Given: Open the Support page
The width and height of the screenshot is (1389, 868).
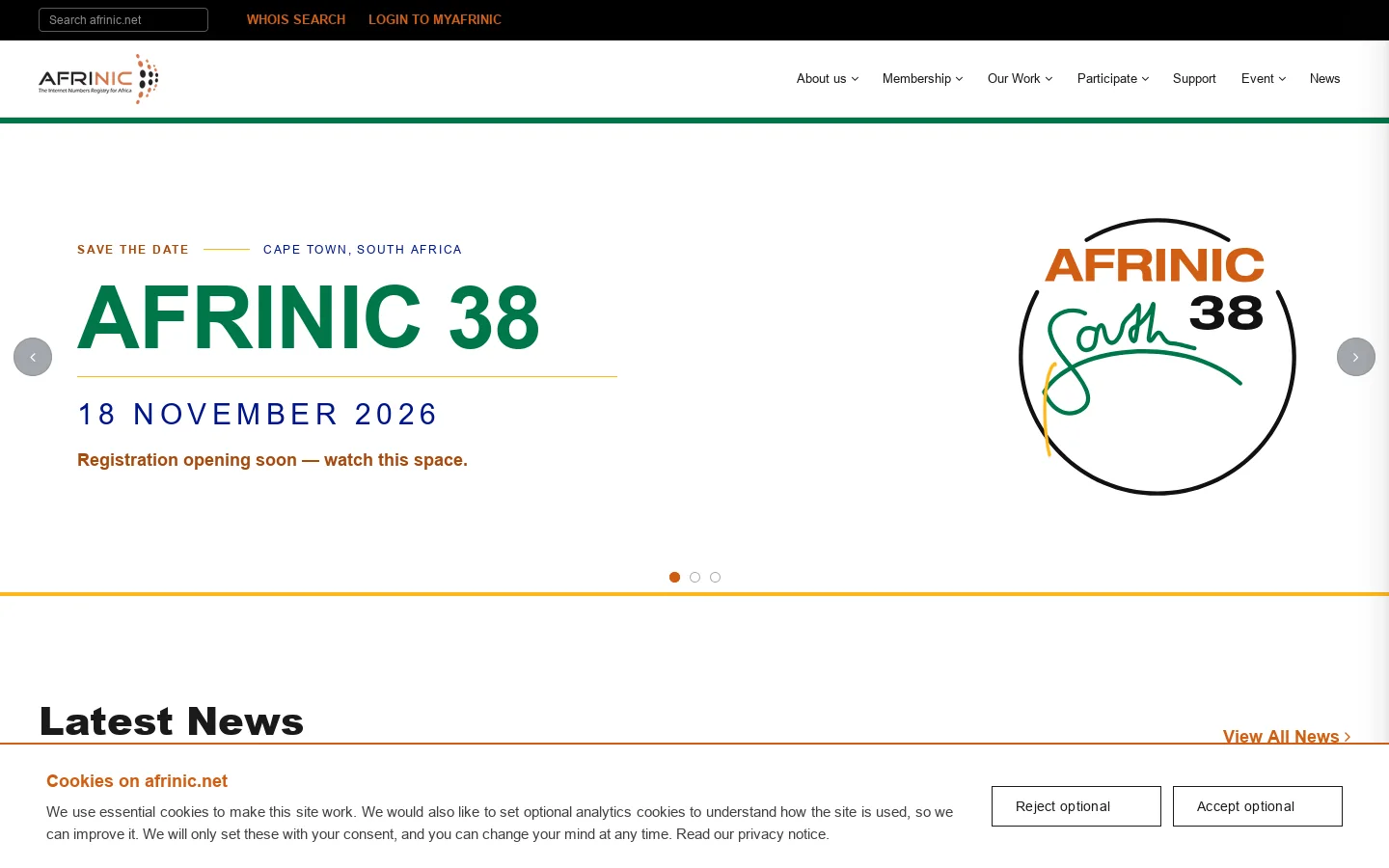Looking at the screenshot, I should pyautogui.click(x=1194, y=79).
